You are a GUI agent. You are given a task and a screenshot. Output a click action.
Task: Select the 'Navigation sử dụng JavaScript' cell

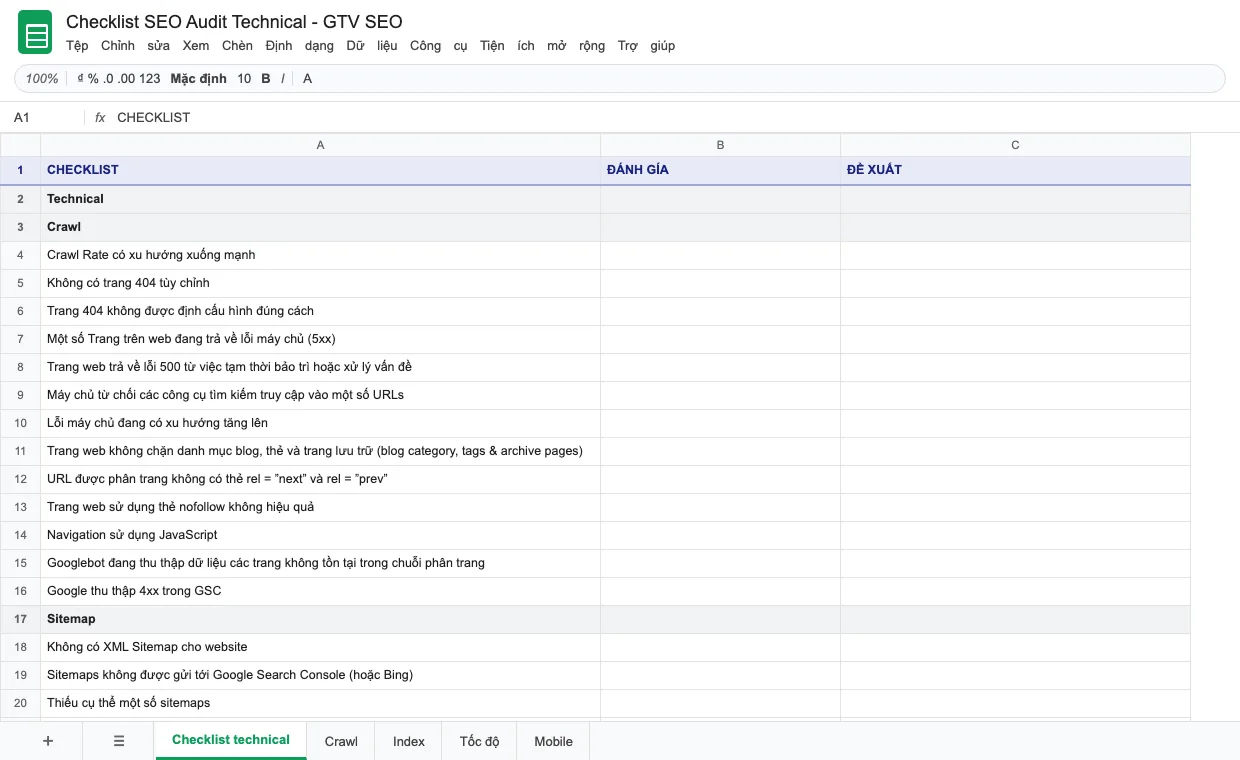point(320,535)
